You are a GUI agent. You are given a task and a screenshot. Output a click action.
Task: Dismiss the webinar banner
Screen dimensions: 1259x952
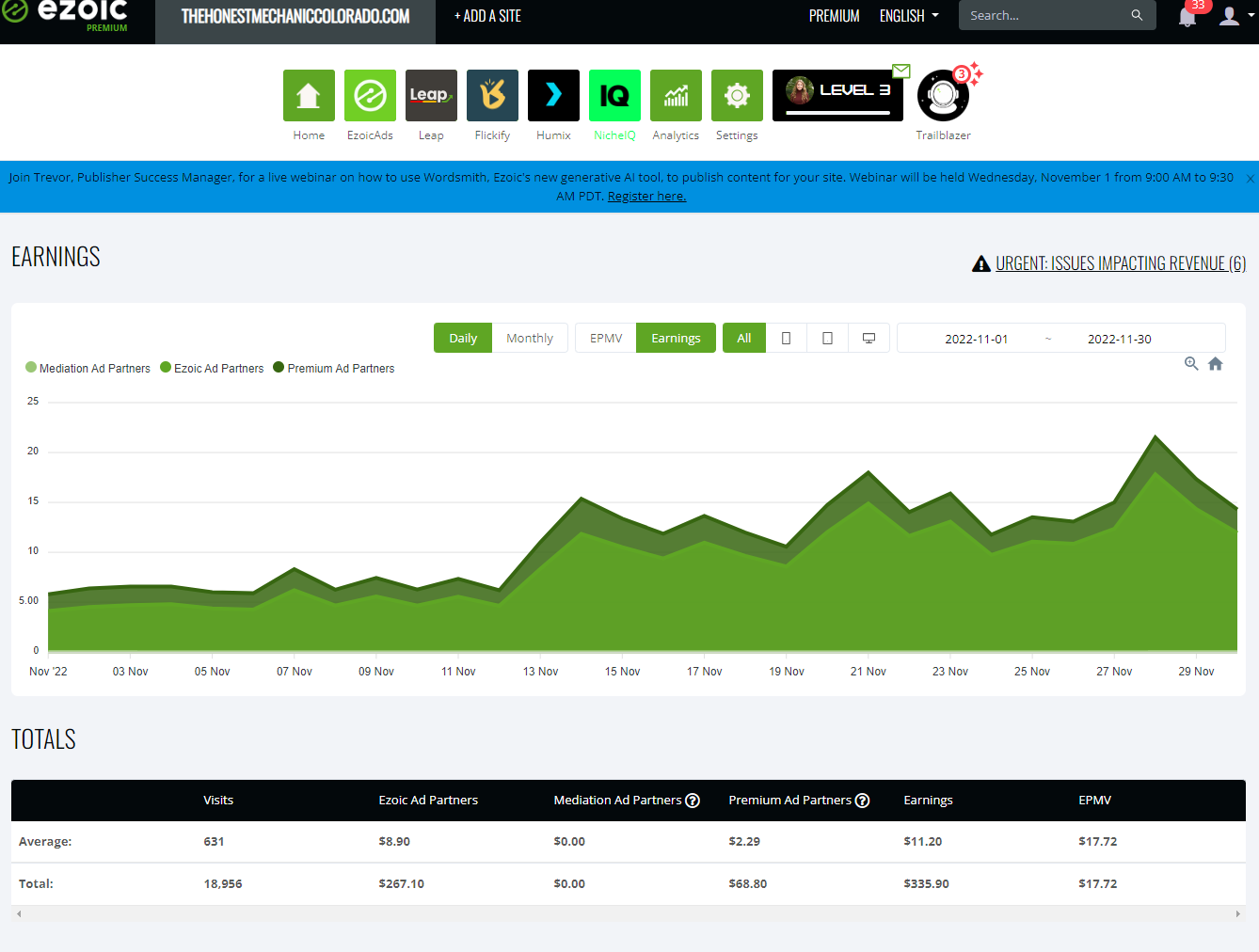click(x=1250, y=179)
